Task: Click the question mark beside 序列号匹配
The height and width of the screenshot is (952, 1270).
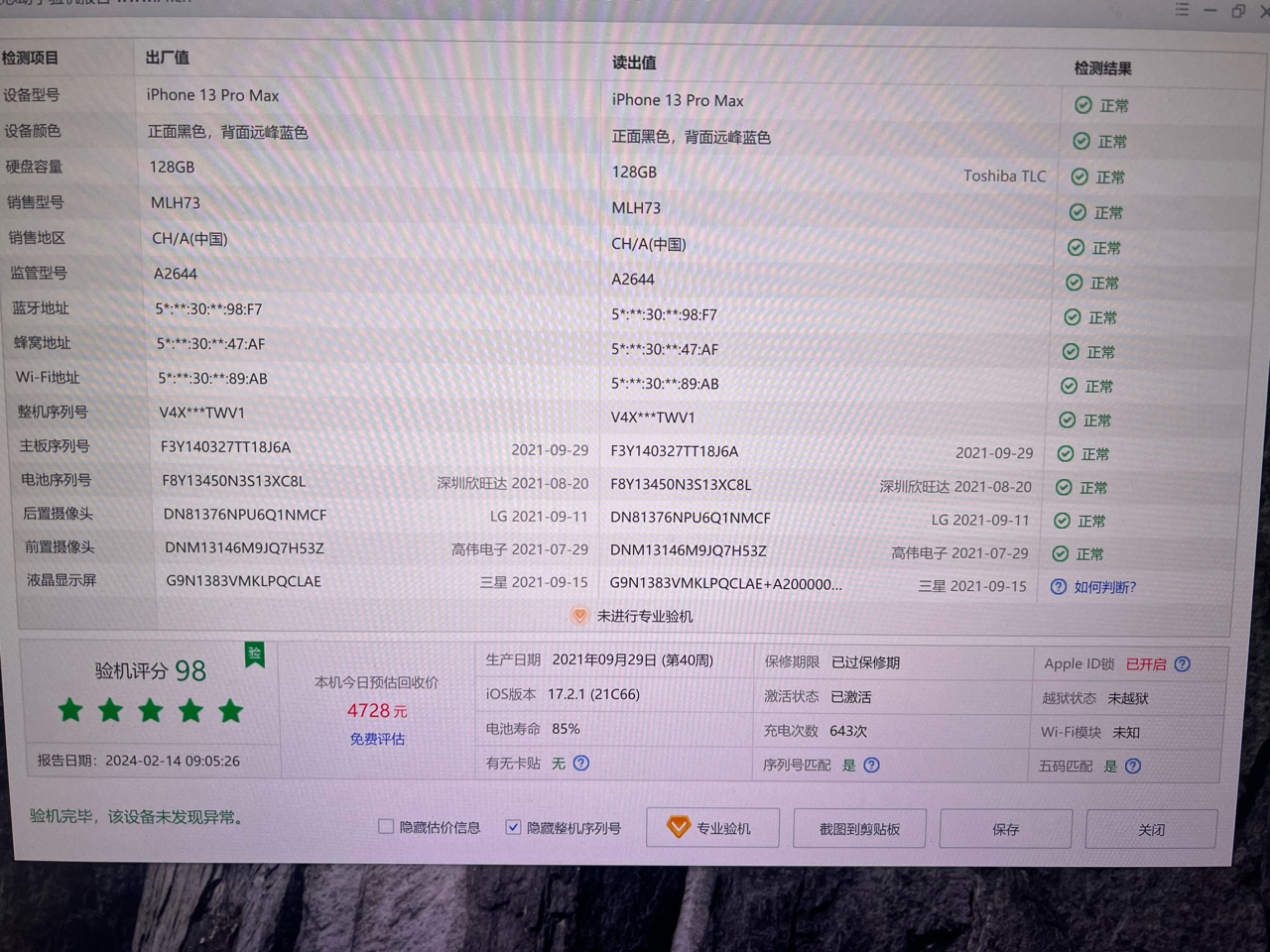Action: point(871,765)
